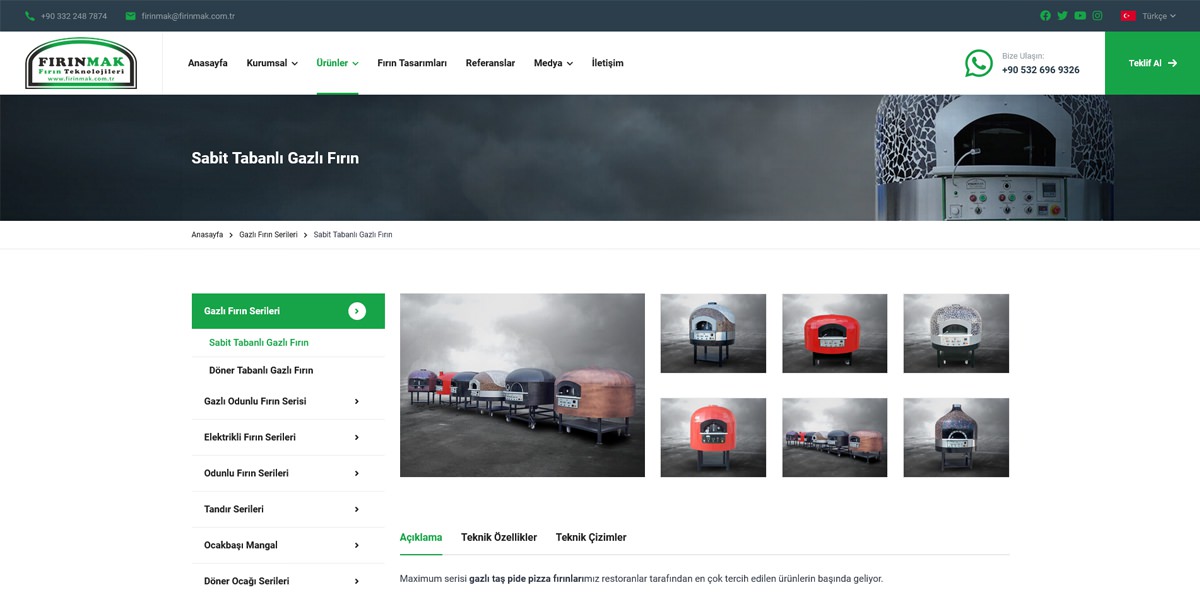Switch to the Teknik Çizimler tab
The image size is (1200, 600).
click(591, 537)
